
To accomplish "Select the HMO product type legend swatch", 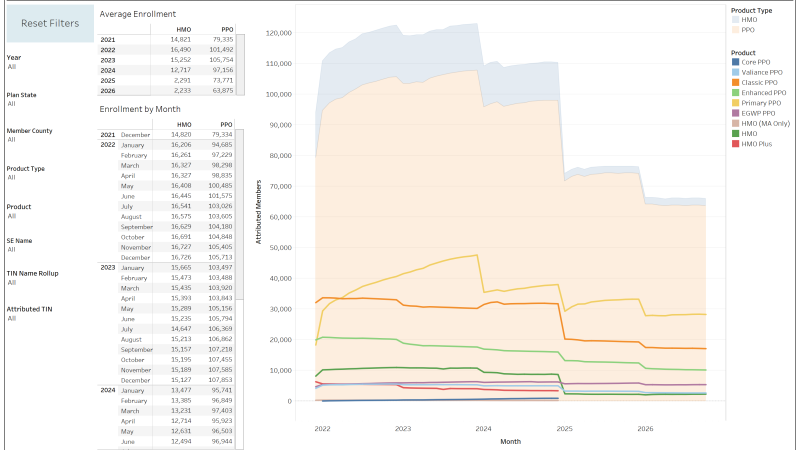I will point(735,20).
